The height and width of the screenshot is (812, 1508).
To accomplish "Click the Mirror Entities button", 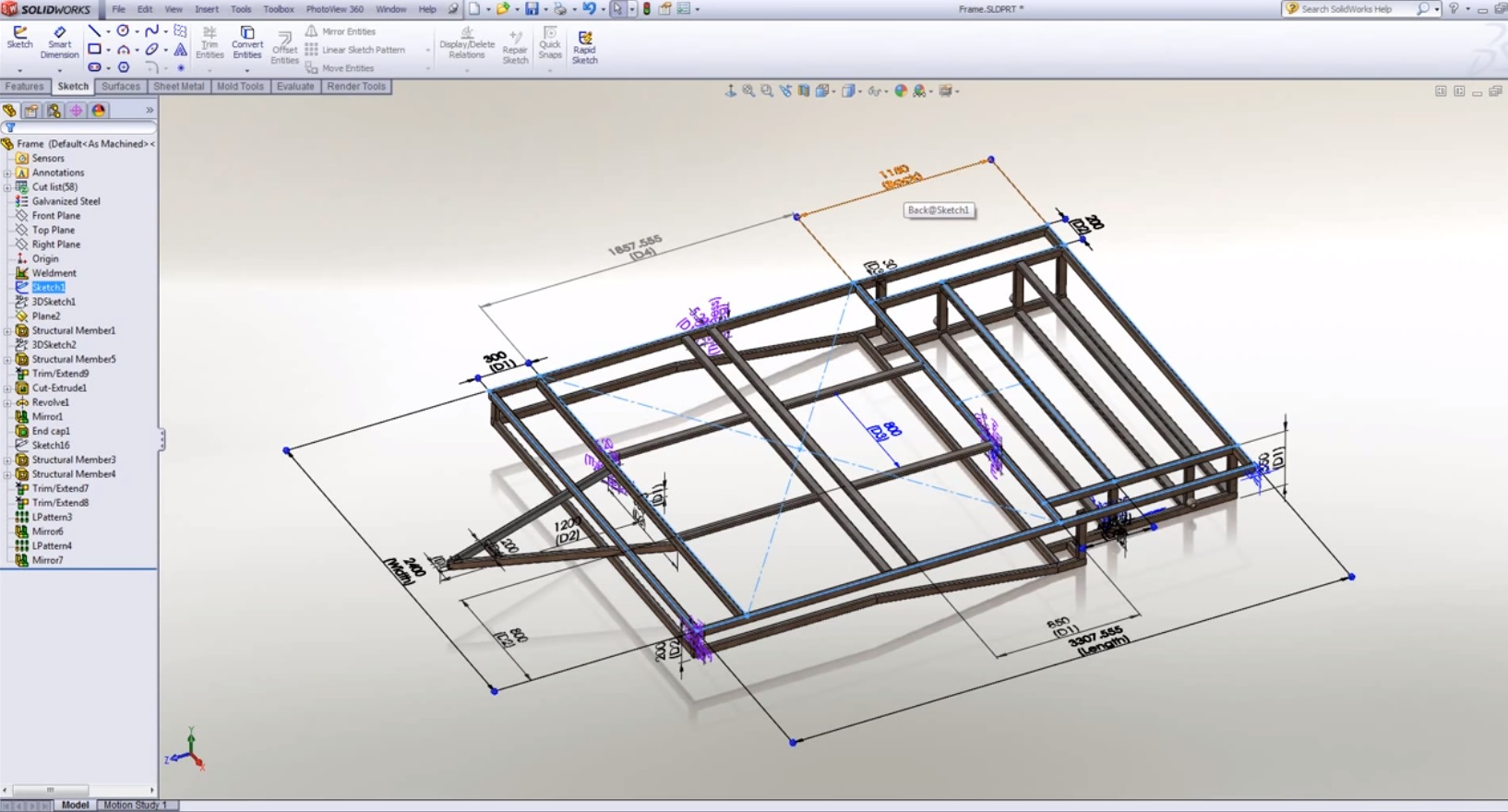I will 341,31.
